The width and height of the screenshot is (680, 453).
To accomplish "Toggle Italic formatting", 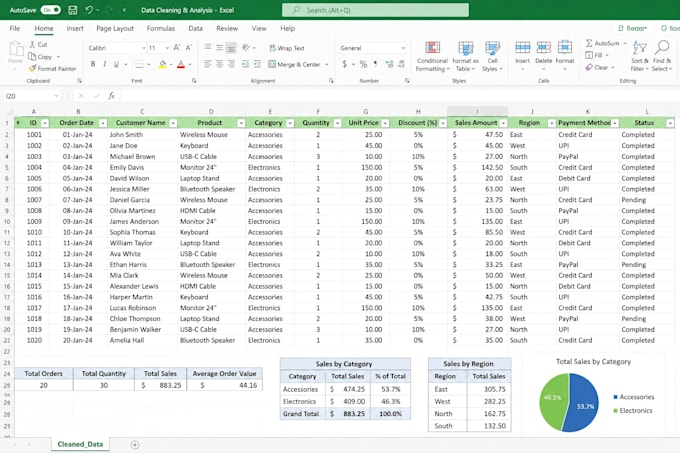I will click(x=105, y=64).
